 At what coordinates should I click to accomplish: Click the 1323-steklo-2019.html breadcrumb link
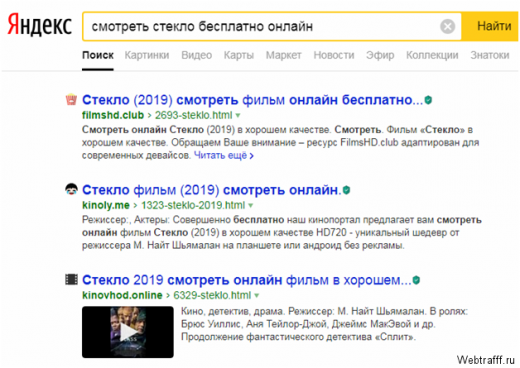pyautogui.click(x=193, y=205)
